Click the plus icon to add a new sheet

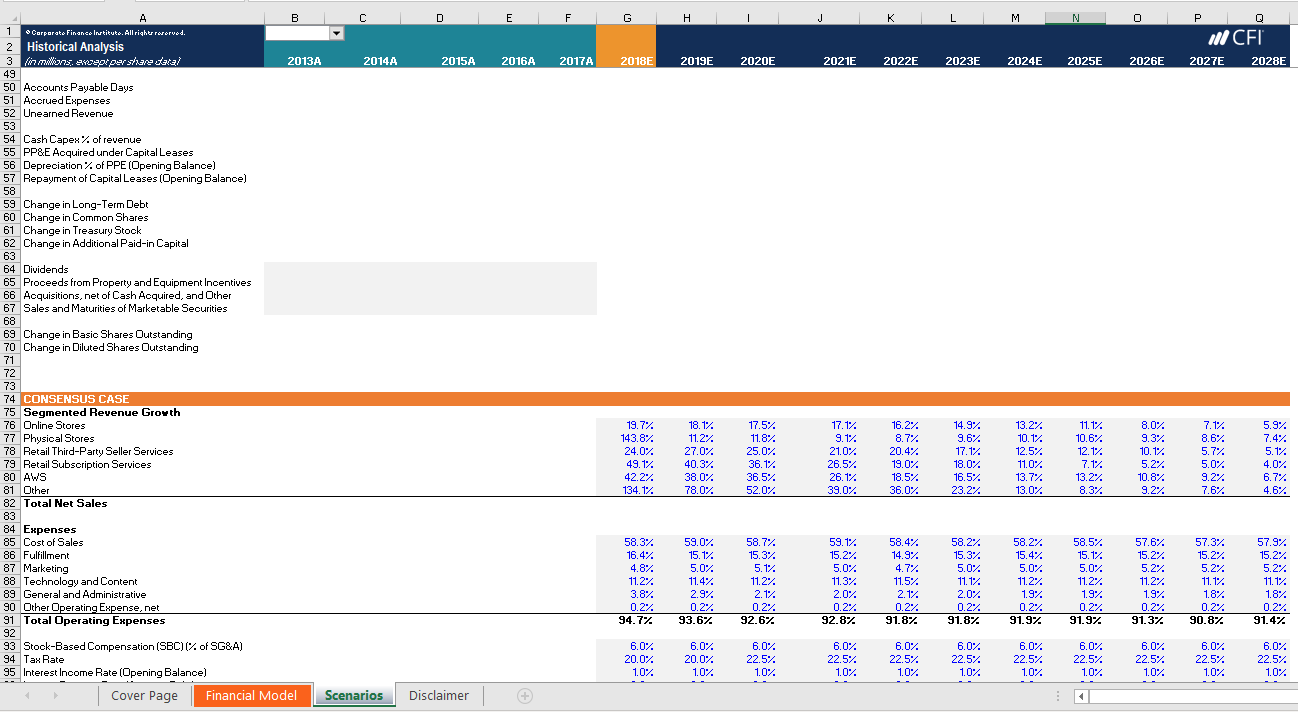click(525, 695)
